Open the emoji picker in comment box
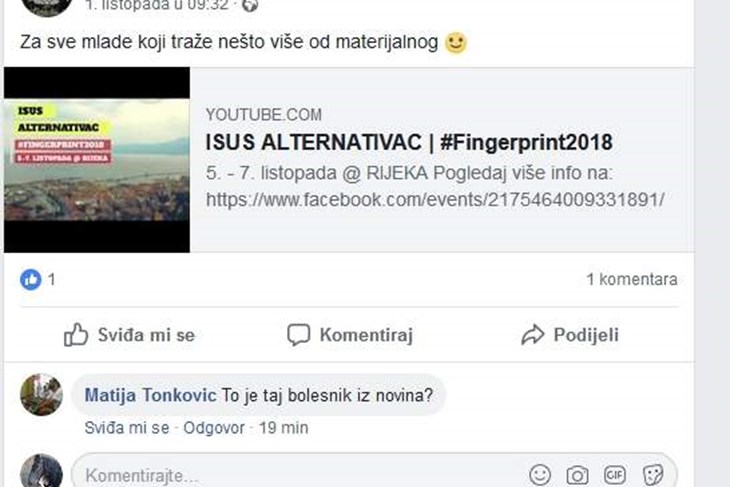730x487 pixels. click(540, 475)
